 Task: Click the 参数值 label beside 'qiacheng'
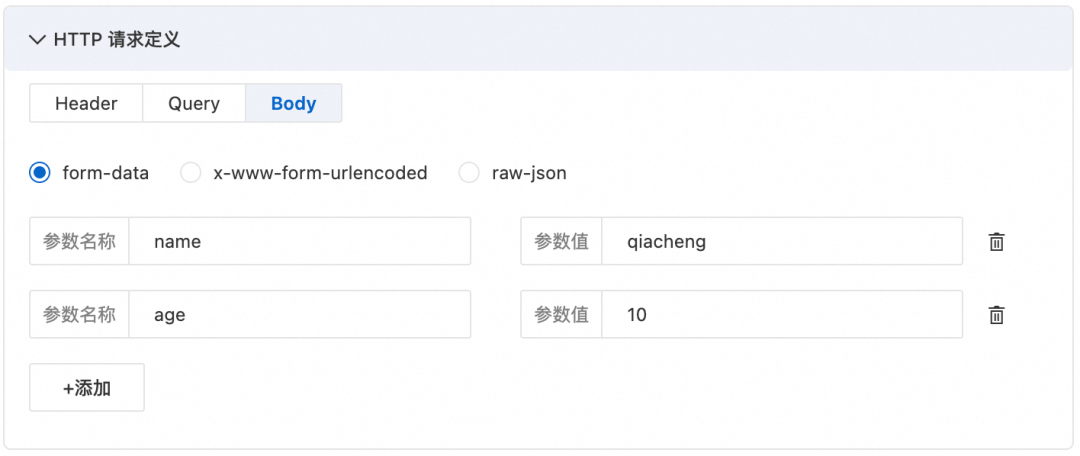pyautogui.click(x=561, y=241)
